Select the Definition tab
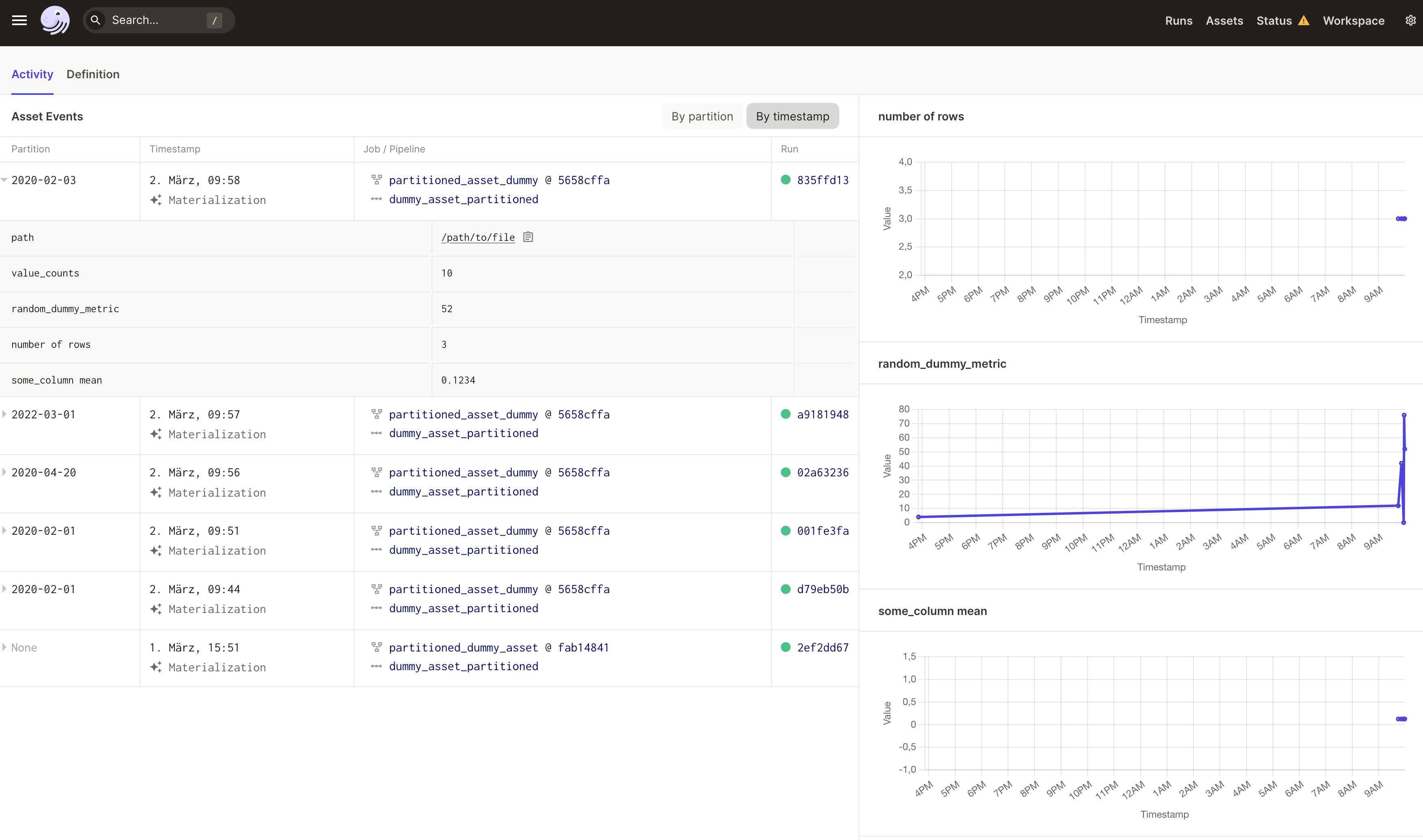Image resolution: width=1423 pixels, height=840 pixels. coord(93,74)
